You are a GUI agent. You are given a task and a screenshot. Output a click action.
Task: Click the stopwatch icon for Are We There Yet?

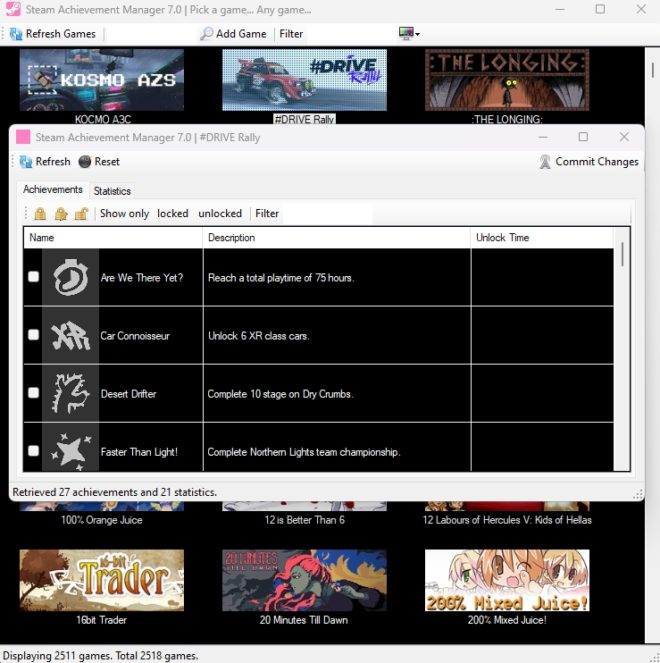[x=71, y=277]
